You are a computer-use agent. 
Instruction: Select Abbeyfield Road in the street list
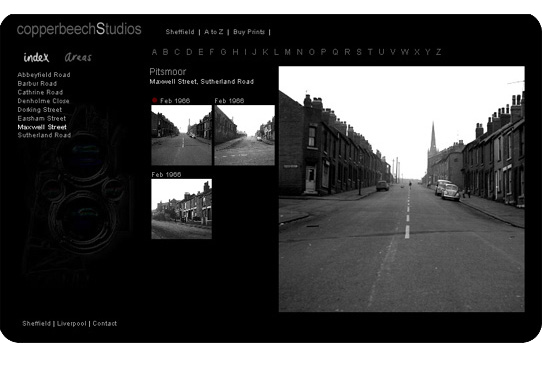[x=44, y=75]
